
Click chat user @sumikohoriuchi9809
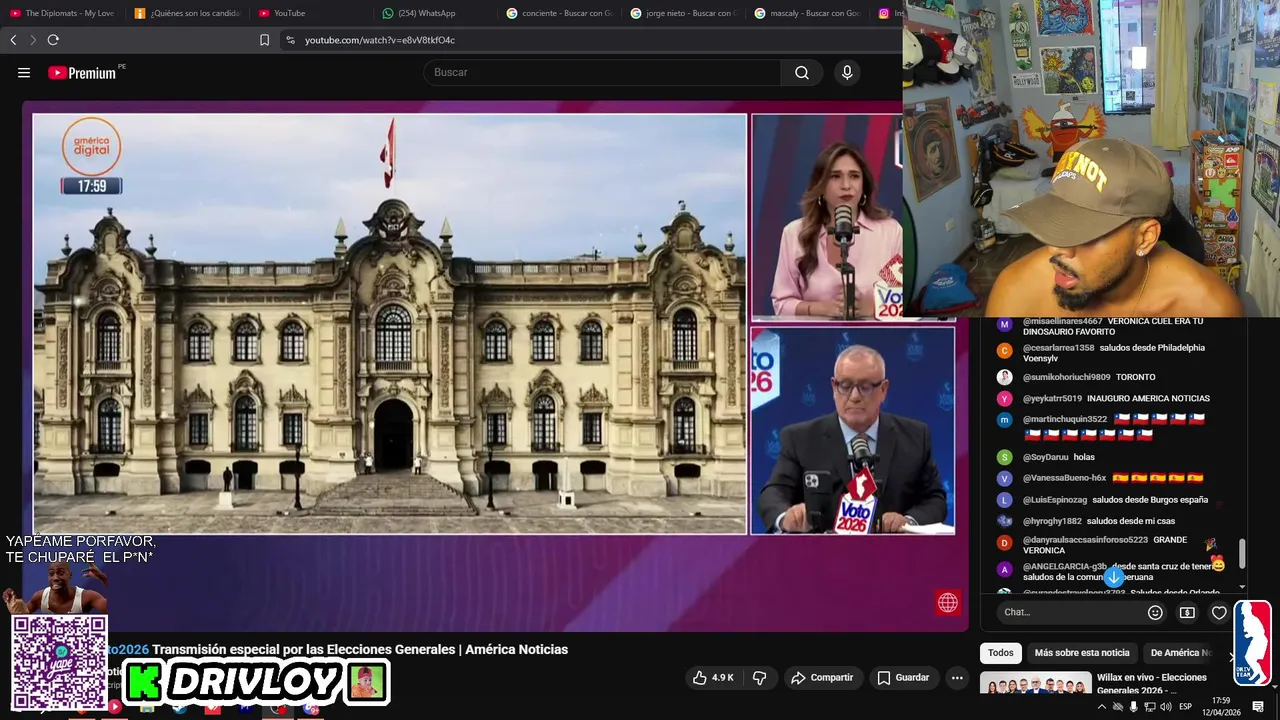coord(1066,377)
